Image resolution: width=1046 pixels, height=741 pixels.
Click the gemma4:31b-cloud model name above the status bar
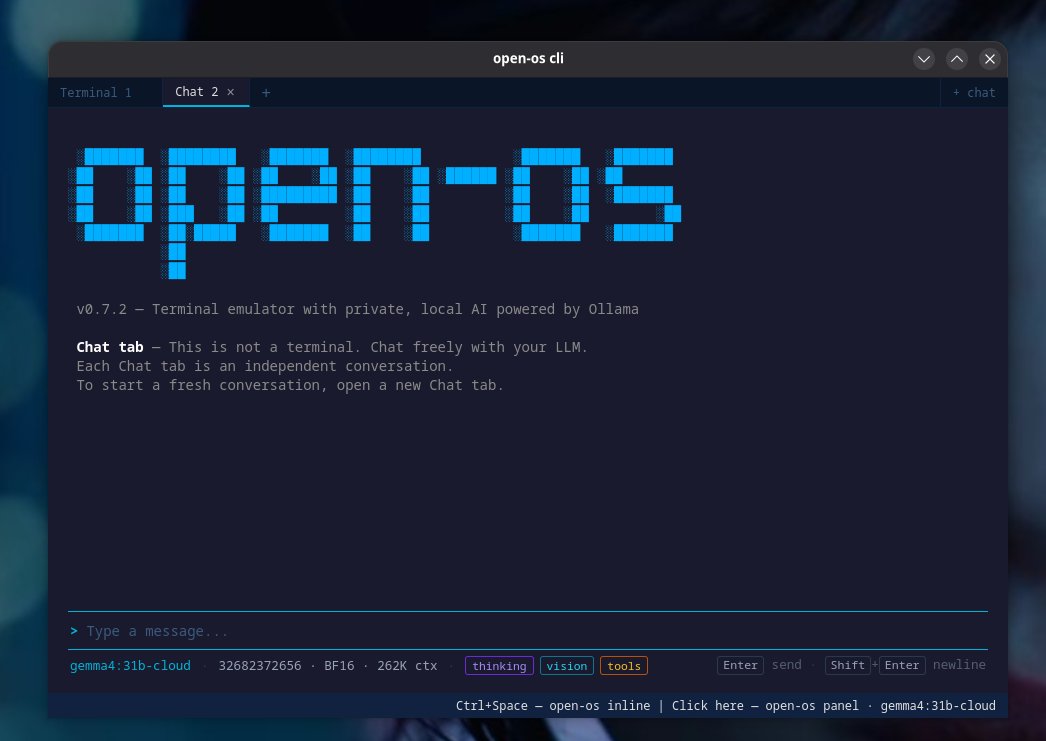(130, 666)
